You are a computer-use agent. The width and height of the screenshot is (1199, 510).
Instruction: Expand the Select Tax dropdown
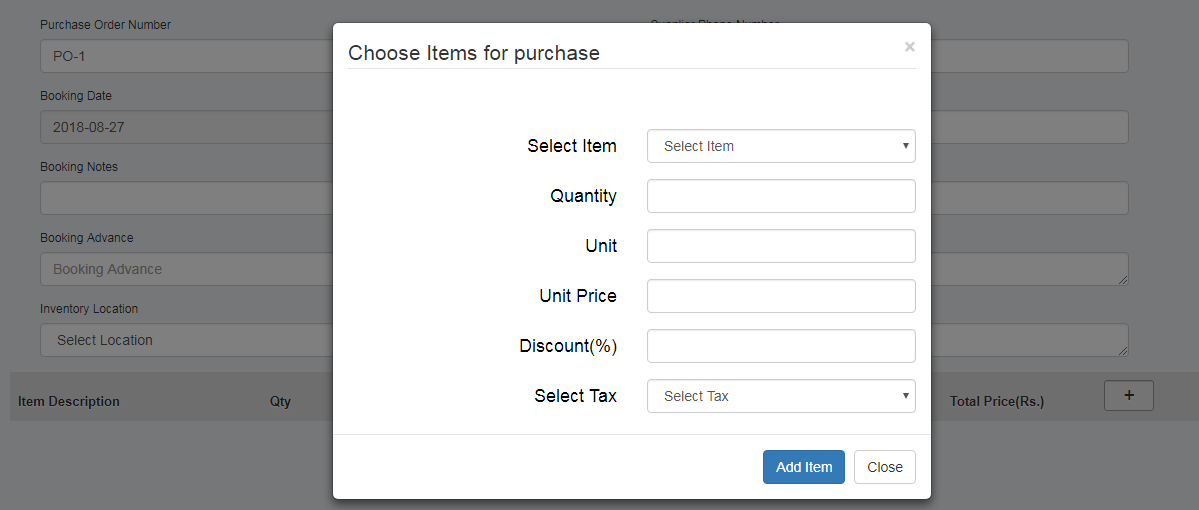(x=781, y=396)
